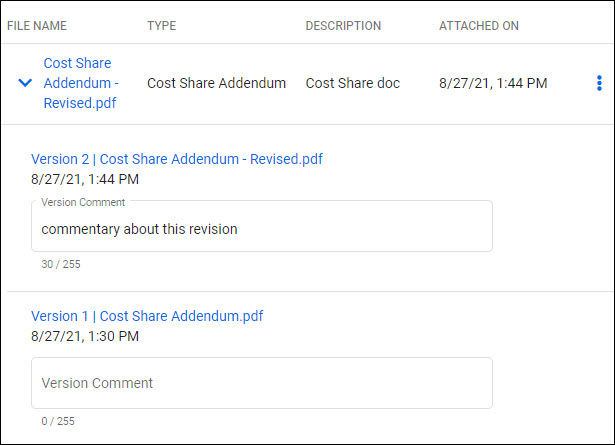The width and height of the screenshot is (615, 445).
Task: Select the 'Cost Share Addendum' type cell
Action: coord(217,83)
